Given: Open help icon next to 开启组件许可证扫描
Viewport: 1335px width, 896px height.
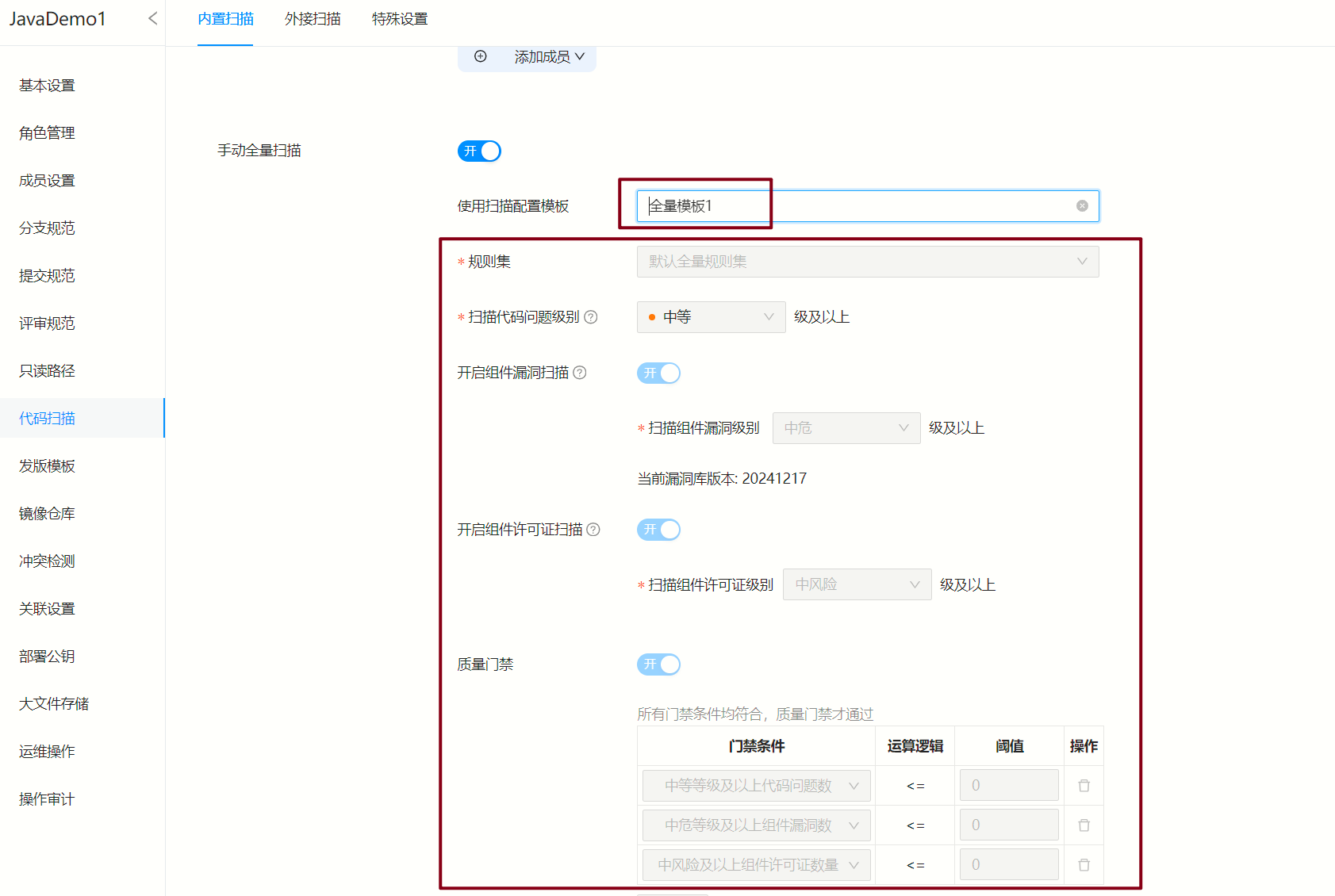Looking at the screenshot, I should (x=593, y=530).
